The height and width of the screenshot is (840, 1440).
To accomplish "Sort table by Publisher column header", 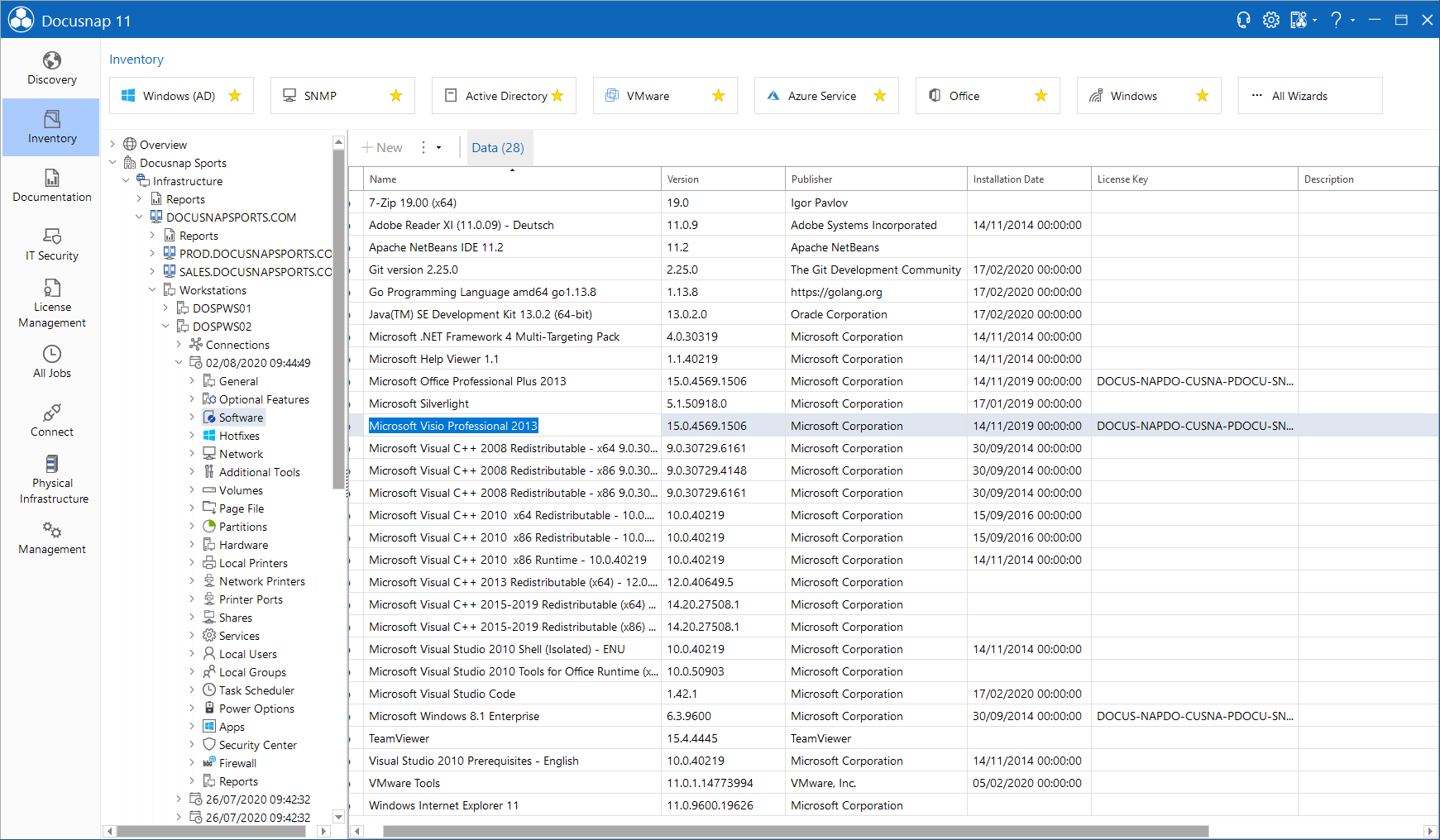I will (876, 179).
